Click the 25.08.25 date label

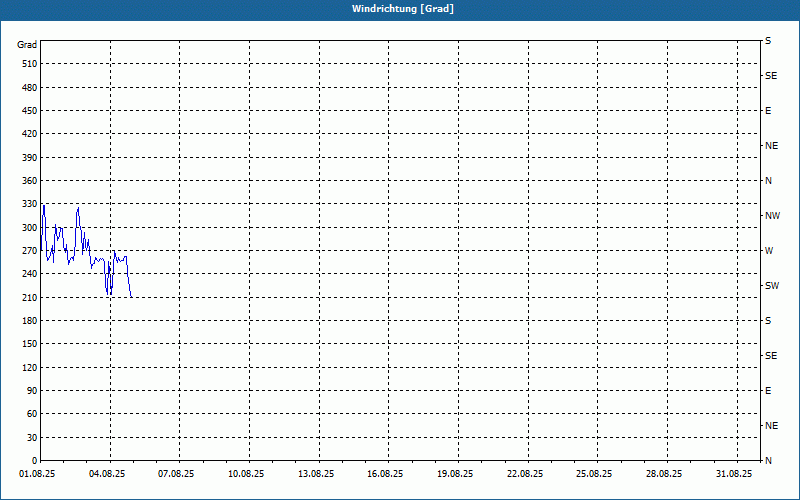(x=594, y=474)
